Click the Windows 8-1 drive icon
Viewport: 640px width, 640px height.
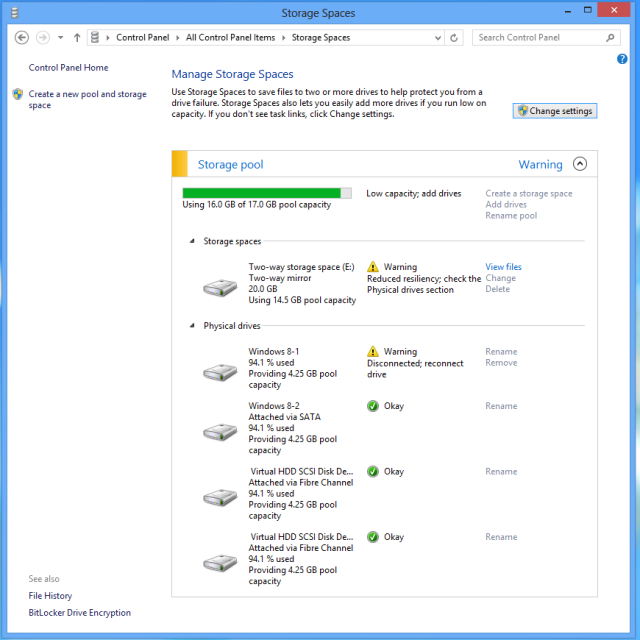coord(220,372)
